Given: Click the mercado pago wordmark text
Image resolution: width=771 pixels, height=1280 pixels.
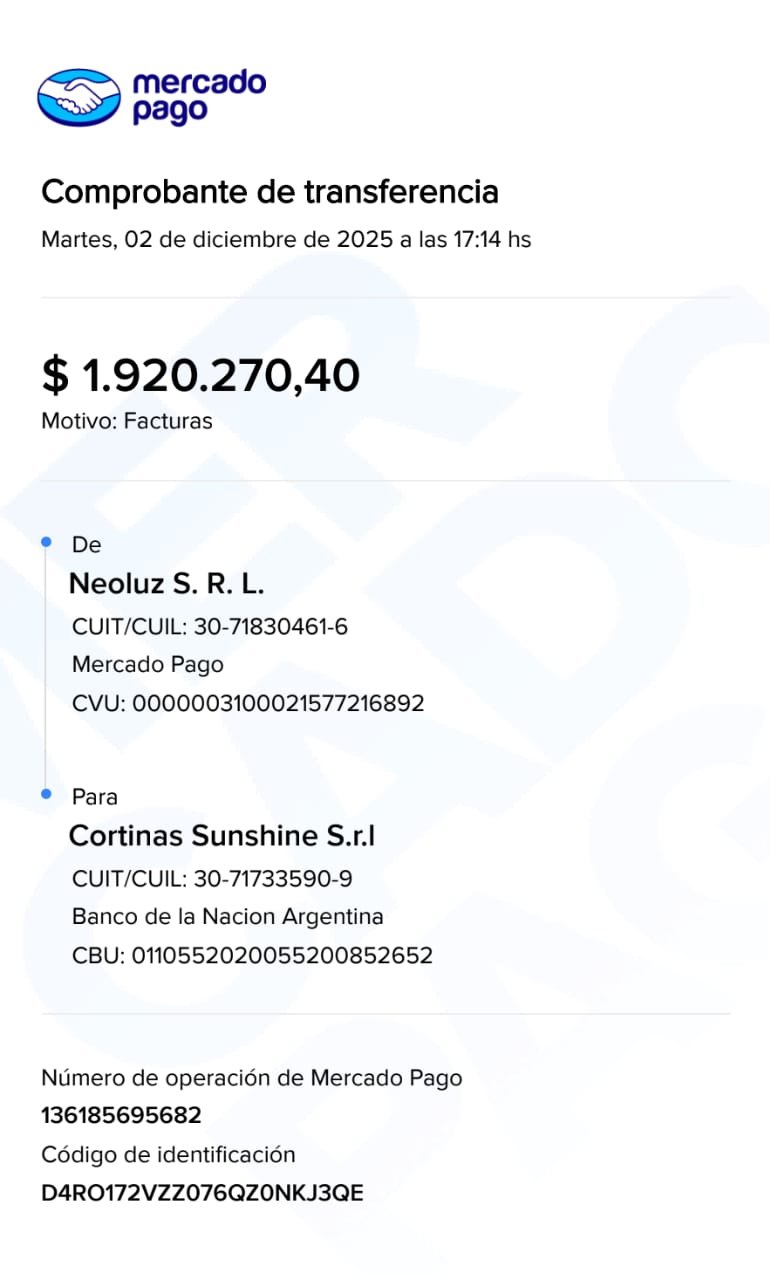Looking at the screenshot, I should coord(199,96).
